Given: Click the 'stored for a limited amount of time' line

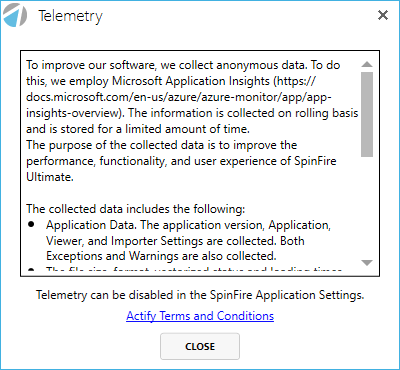Looking at the screenshot, I should pyautogui.click(x=138, y=129).
